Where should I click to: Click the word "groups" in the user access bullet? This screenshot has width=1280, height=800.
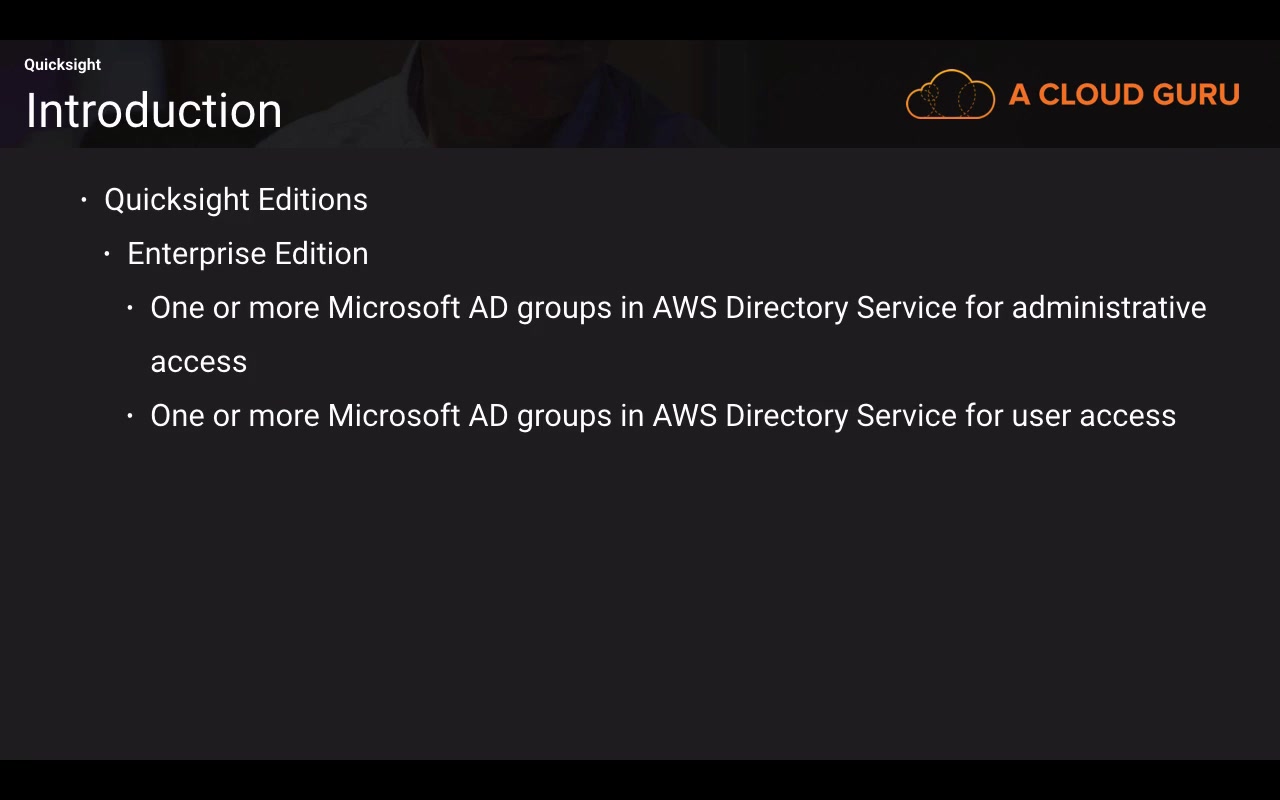click(x=564, y=417)
